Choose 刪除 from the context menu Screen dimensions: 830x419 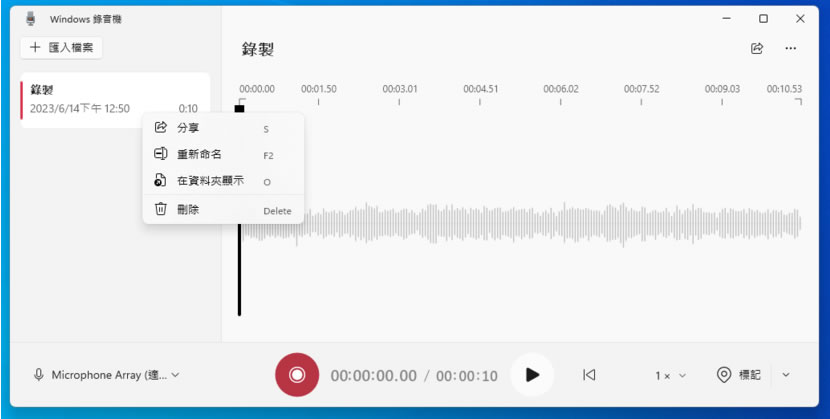point(223,210)
